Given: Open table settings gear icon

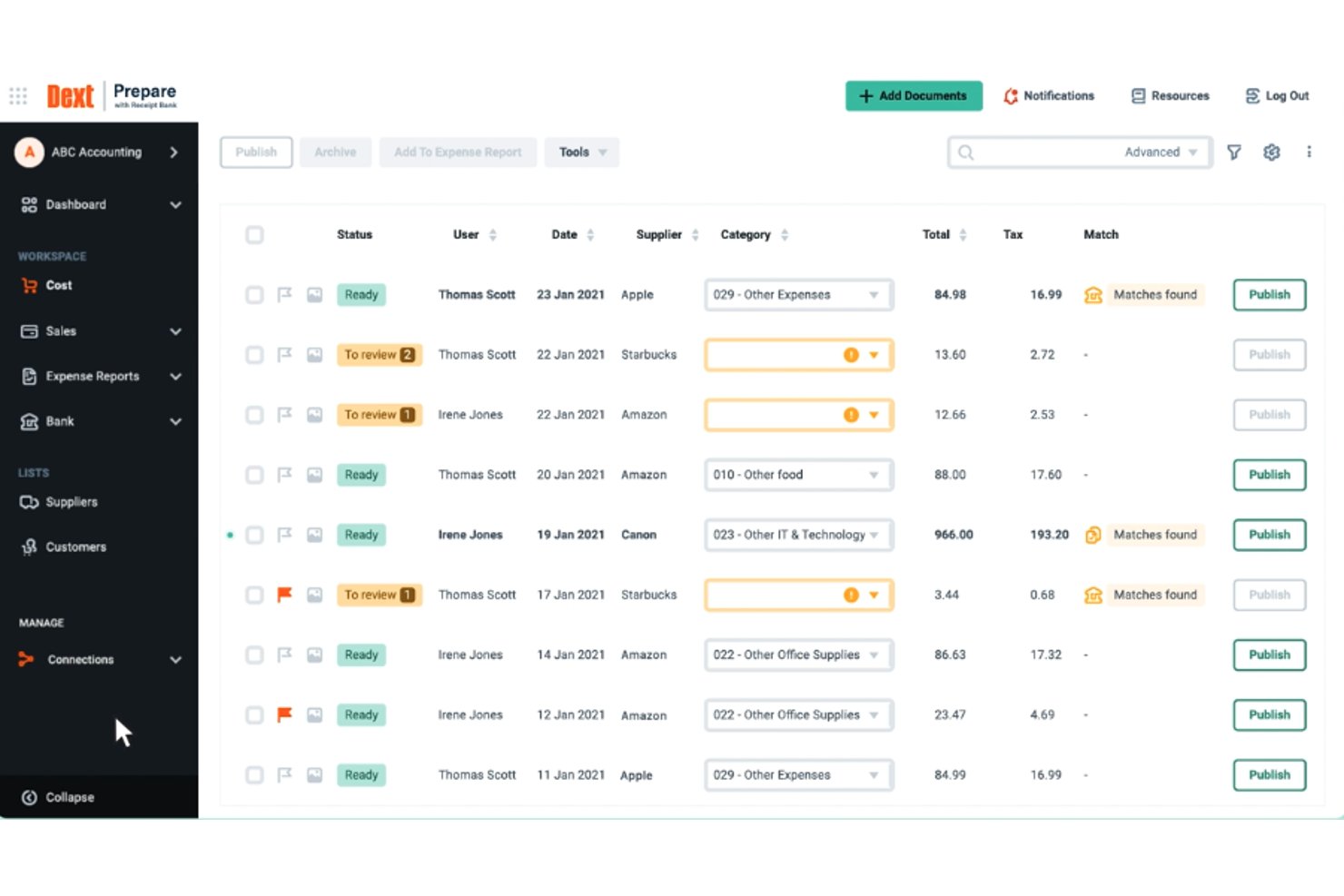Looking at the screenshot, I should click(x=1271, y=153).
